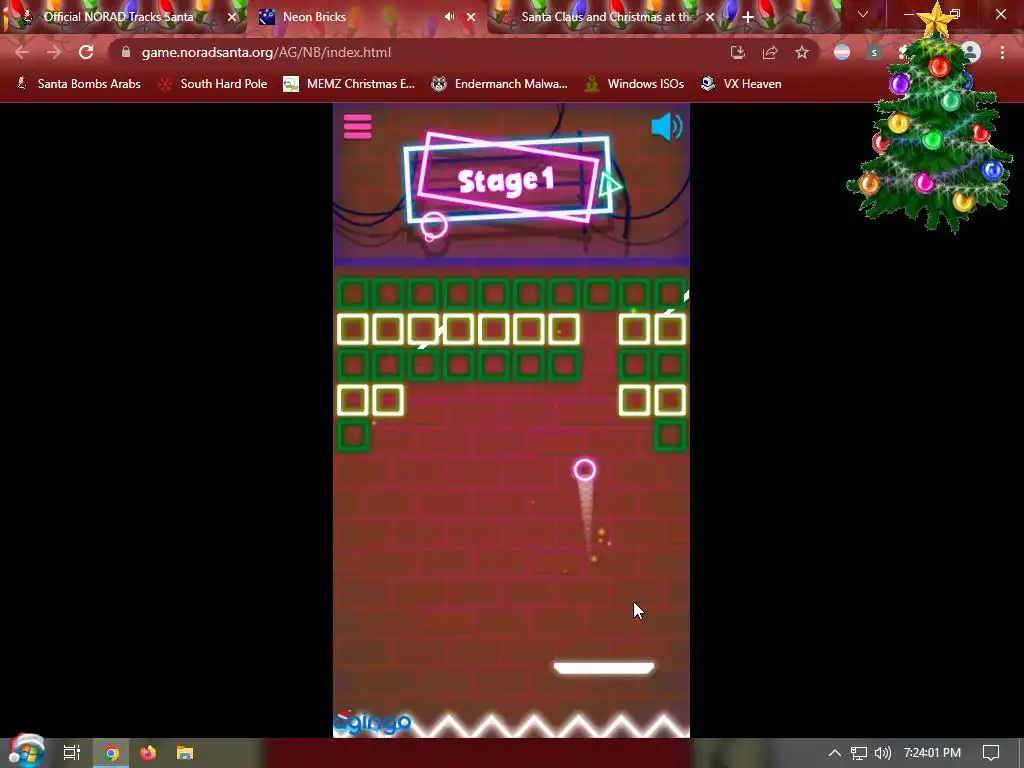The height and width of the screenshot is (768, 1024).
Task: Click the gray S extension icon
Action: click(x=874, y=52)
